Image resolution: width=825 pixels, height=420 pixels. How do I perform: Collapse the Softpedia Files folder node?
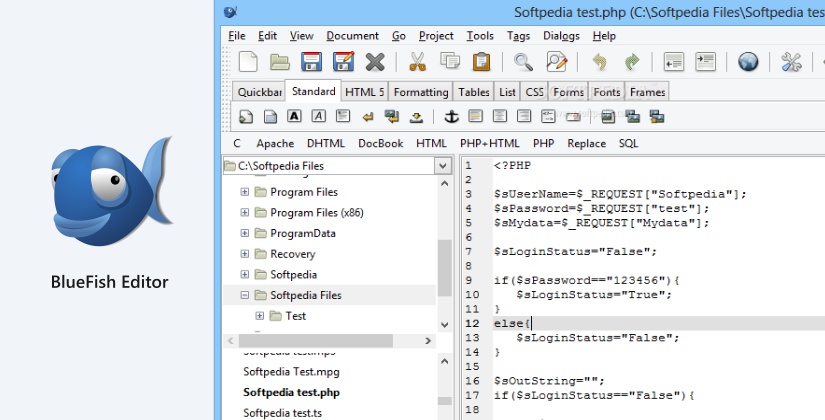pyautogui.click(x=245, y=296)
